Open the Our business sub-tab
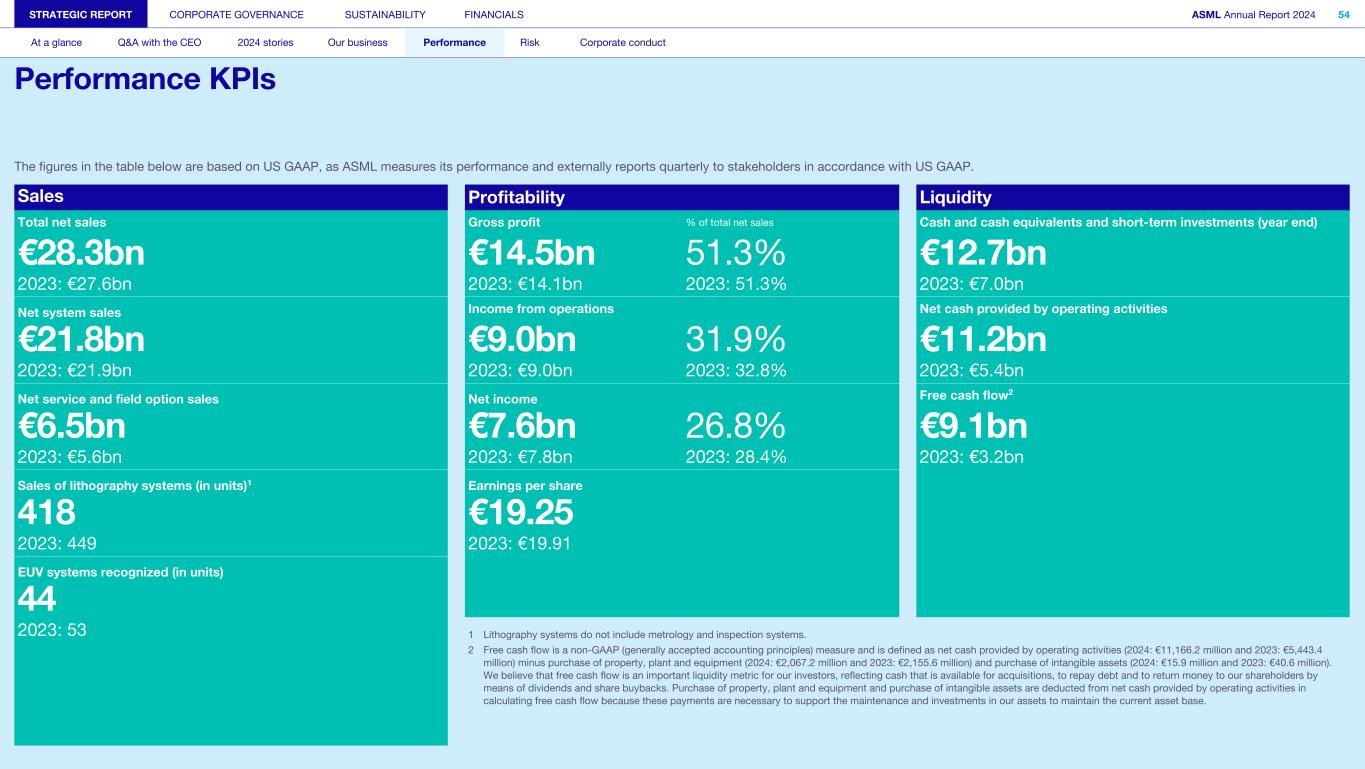 (x=357, y=43)
